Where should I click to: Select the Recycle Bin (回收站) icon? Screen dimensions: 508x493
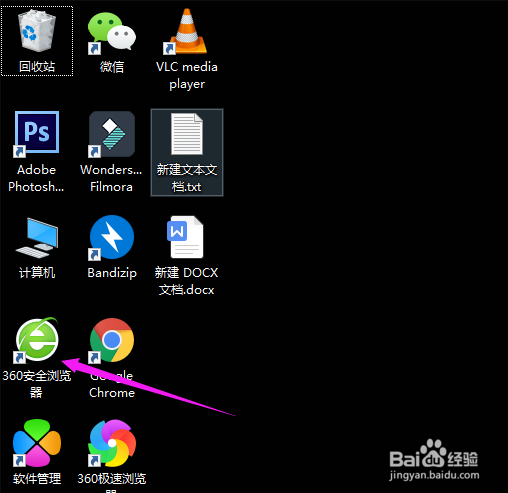coord(37,31)
